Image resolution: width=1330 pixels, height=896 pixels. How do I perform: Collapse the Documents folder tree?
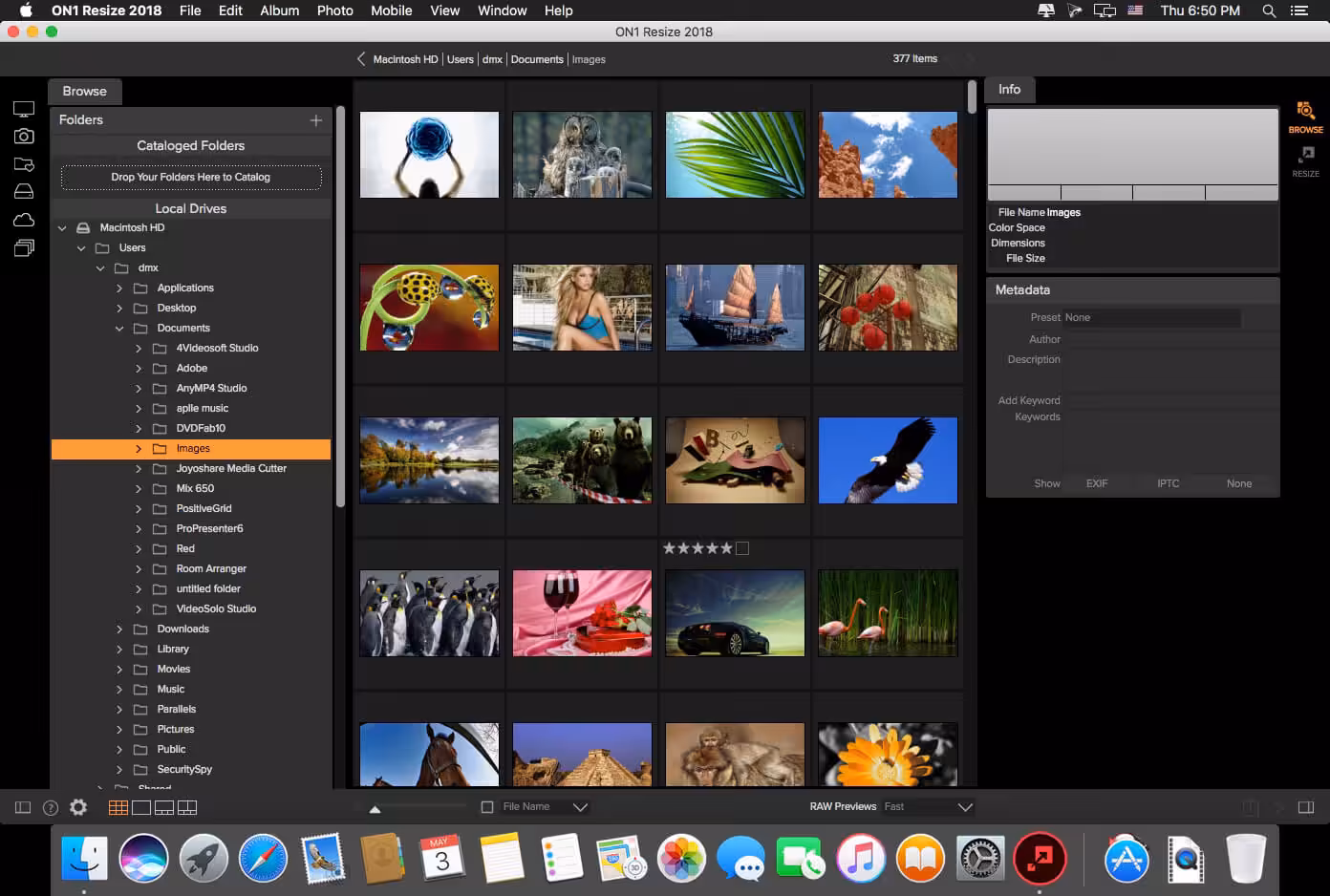[119, 329]
